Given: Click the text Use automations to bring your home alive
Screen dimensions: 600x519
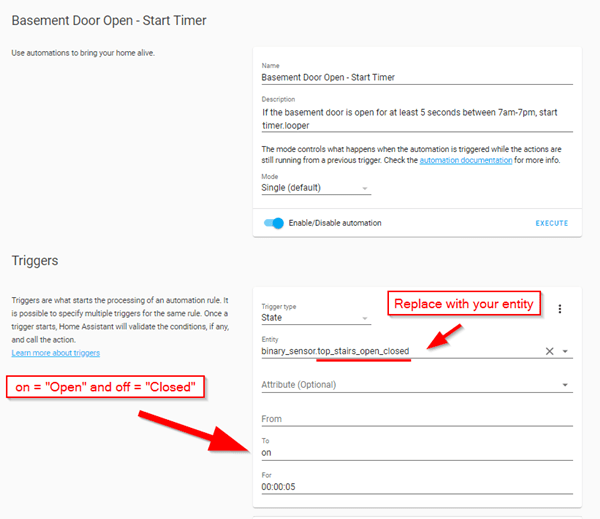Looking at the screenshot, I should tap(83, 53).
